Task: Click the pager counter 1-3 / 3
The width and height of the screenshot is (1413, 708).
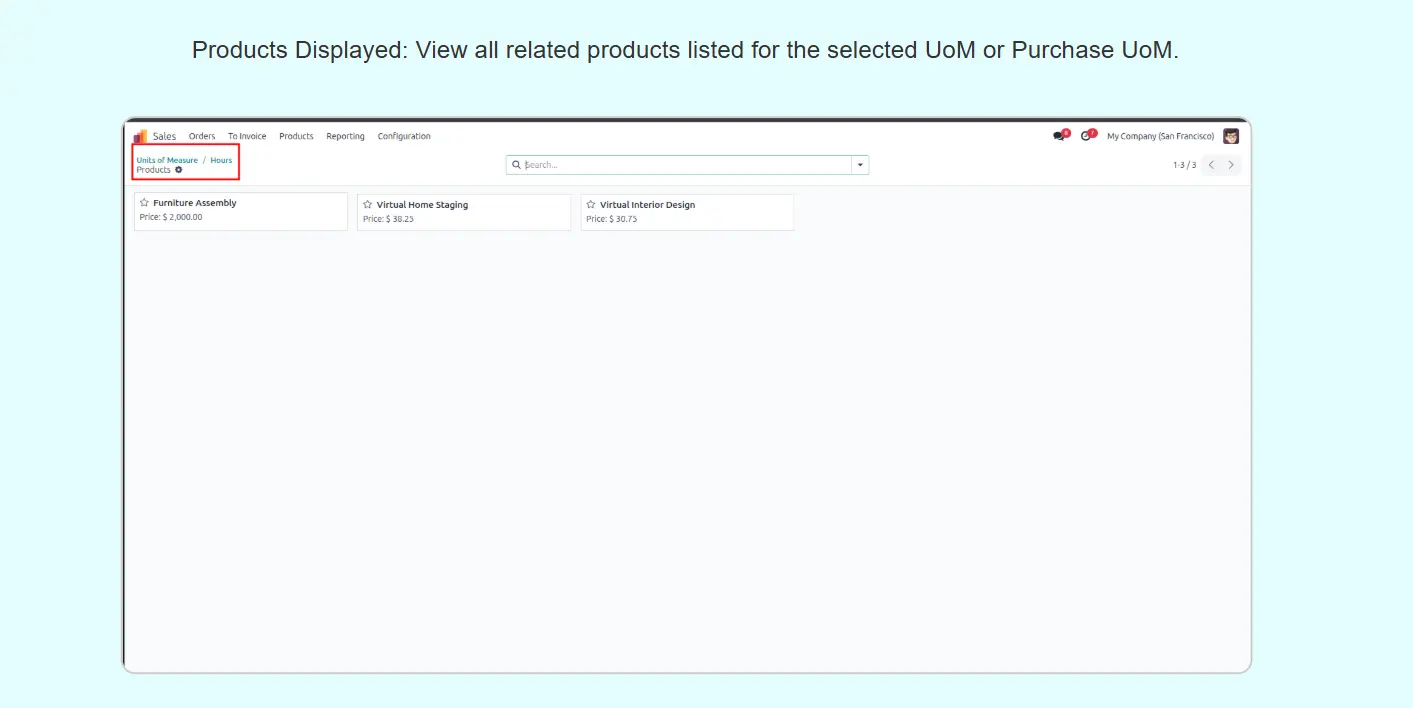Action: coord(1184,165)
